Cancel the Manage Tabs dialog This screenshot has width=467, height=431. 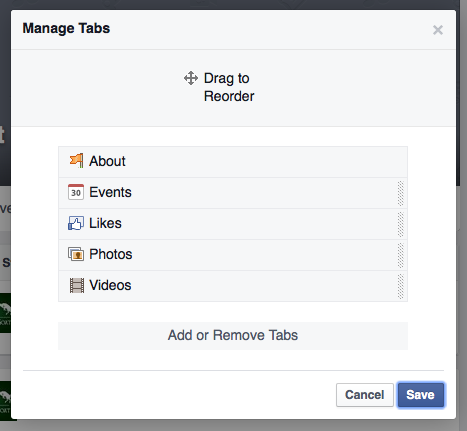coord(365,395)
